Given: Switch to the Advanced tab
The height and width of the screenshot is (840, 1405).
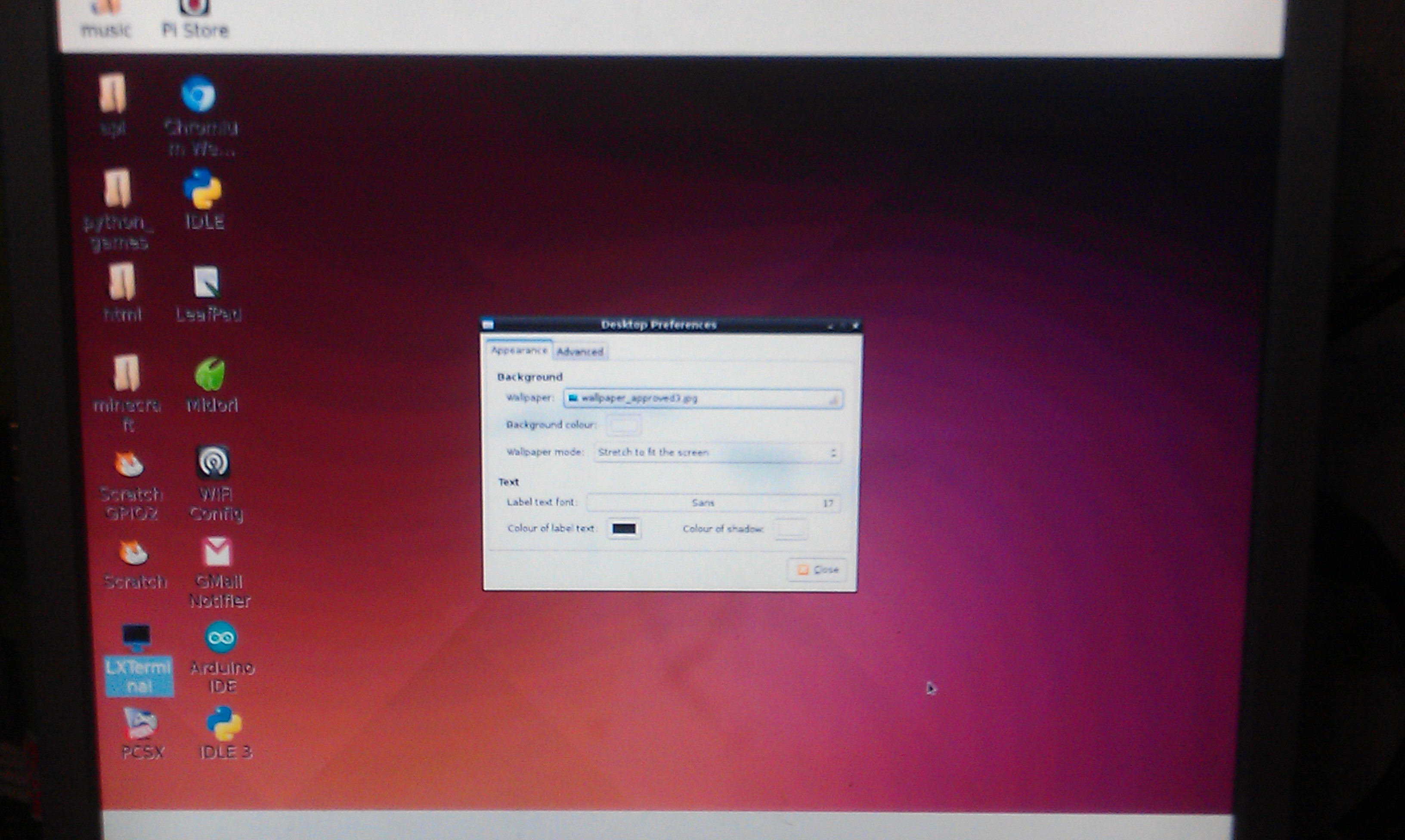Looking at the screenshot, I should tap(580, 352).
